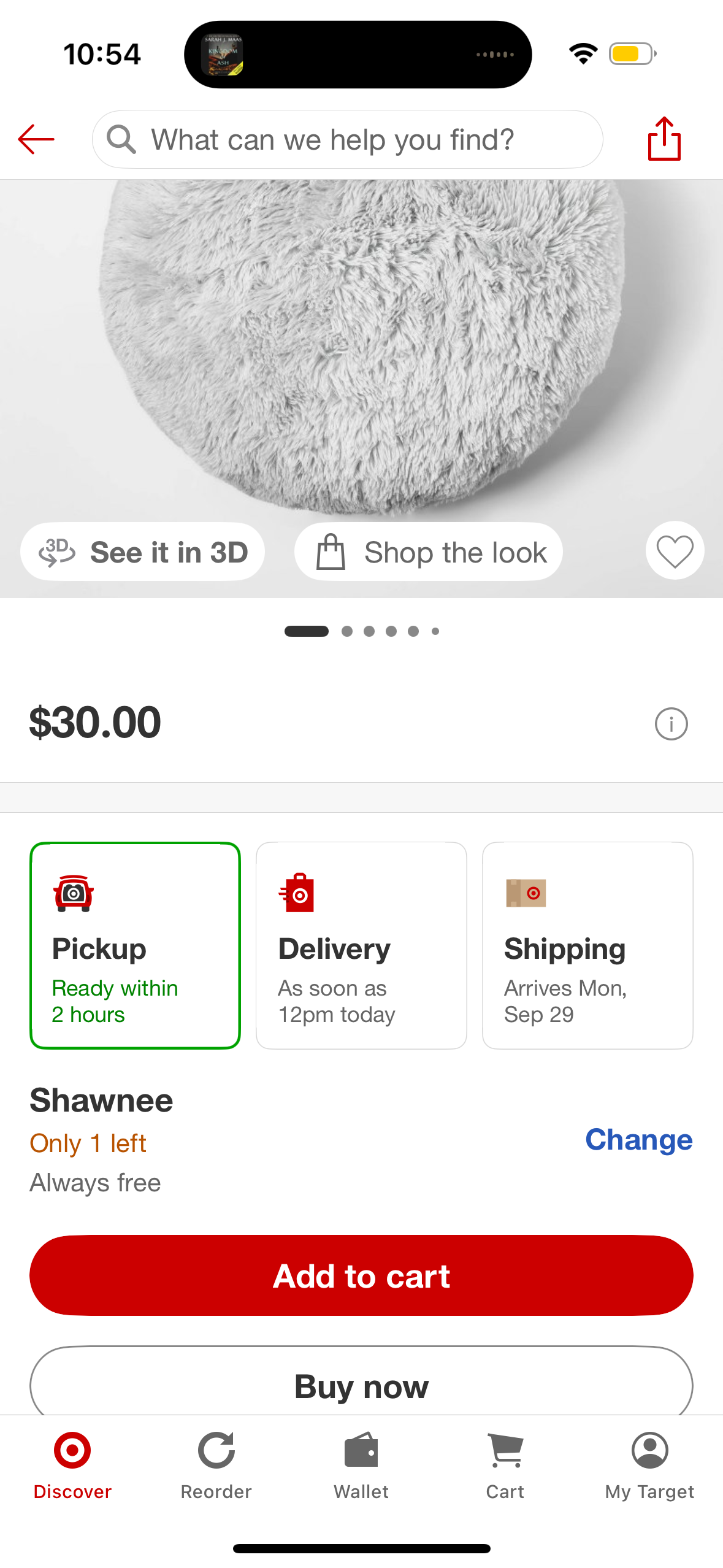Open the price info icon

click(x=671, y=724)
